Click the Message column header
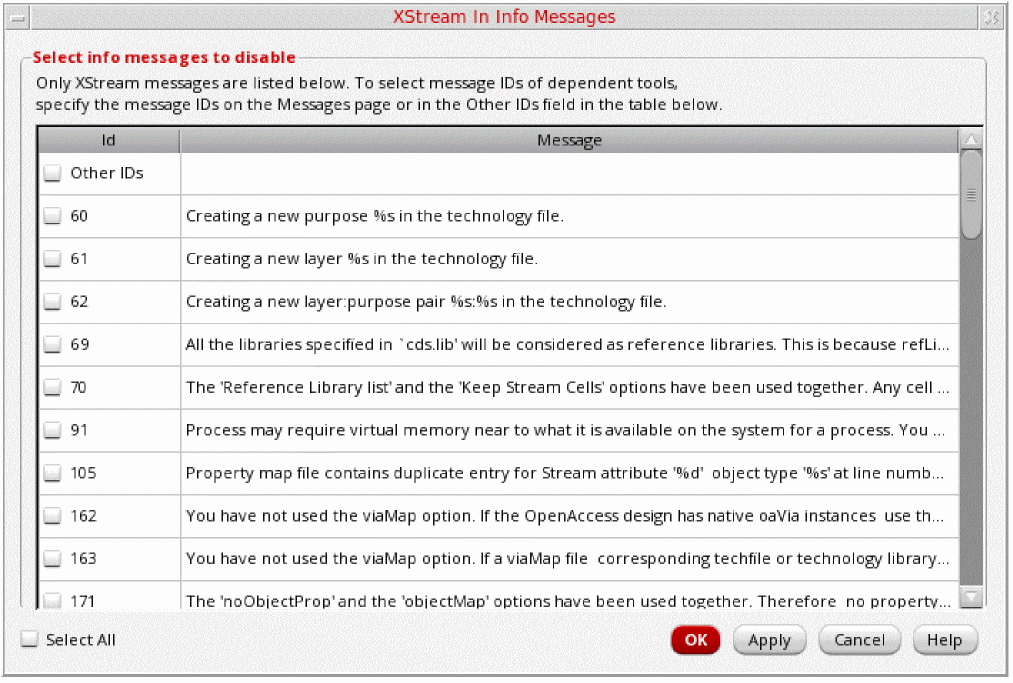1013x683 pixels. tap(569, 140)
